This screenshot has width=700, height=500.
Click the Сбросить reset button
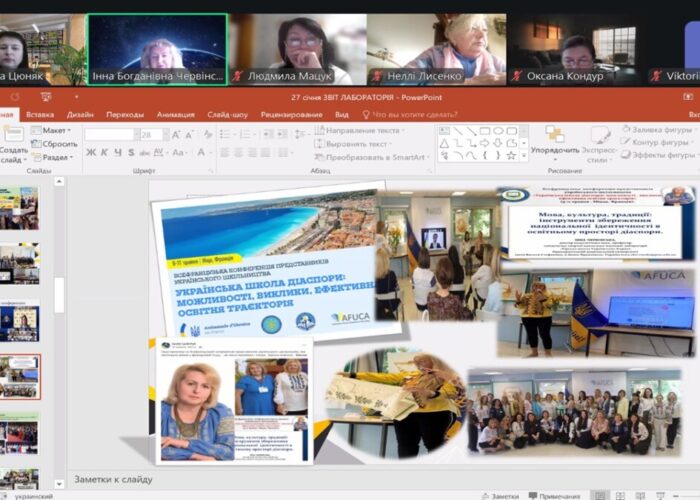pyautogui.click(x=58, y=144)
